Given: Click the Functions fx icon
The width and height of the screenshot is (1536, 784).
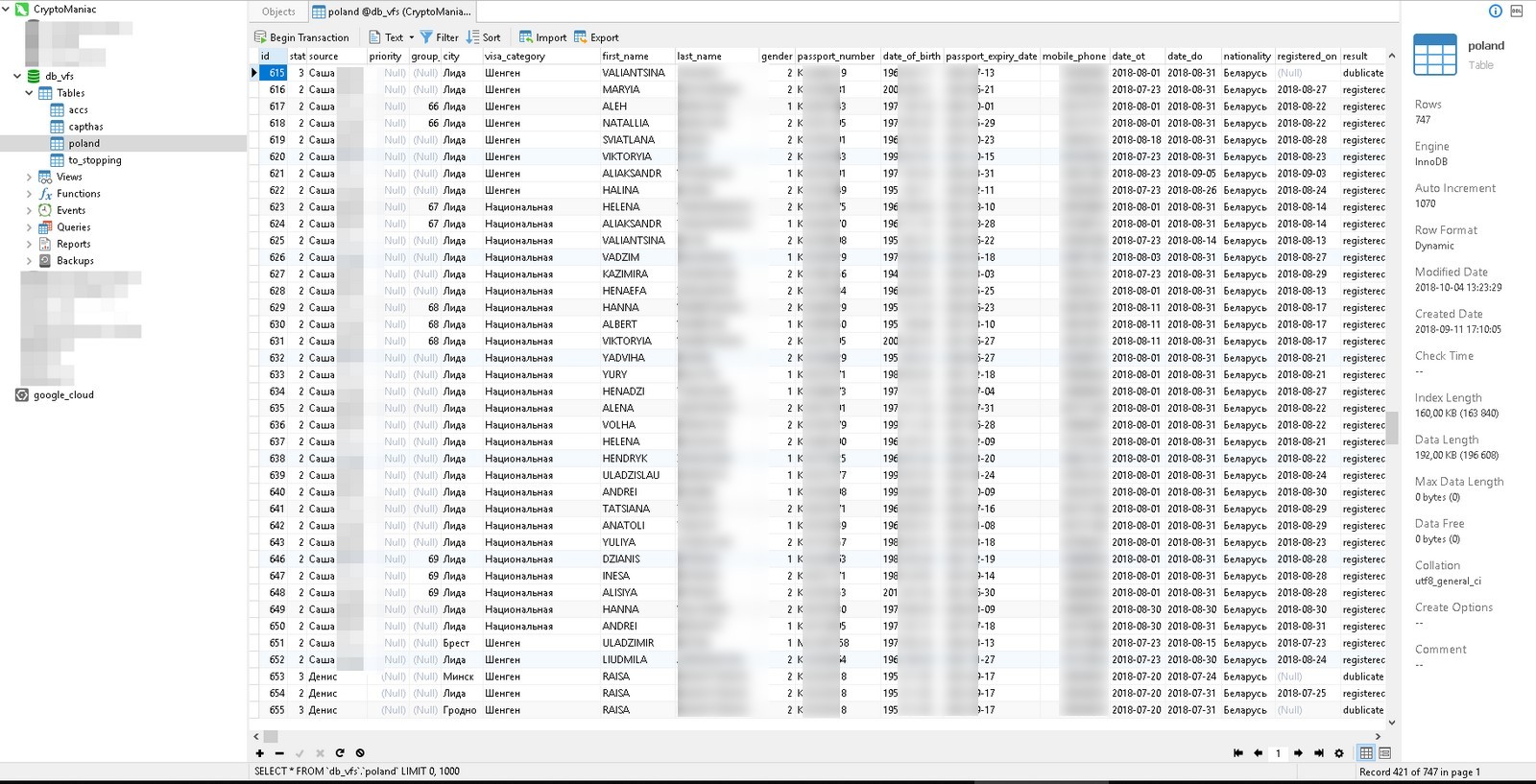Looking at the screenshot, I should pos(45,194).
